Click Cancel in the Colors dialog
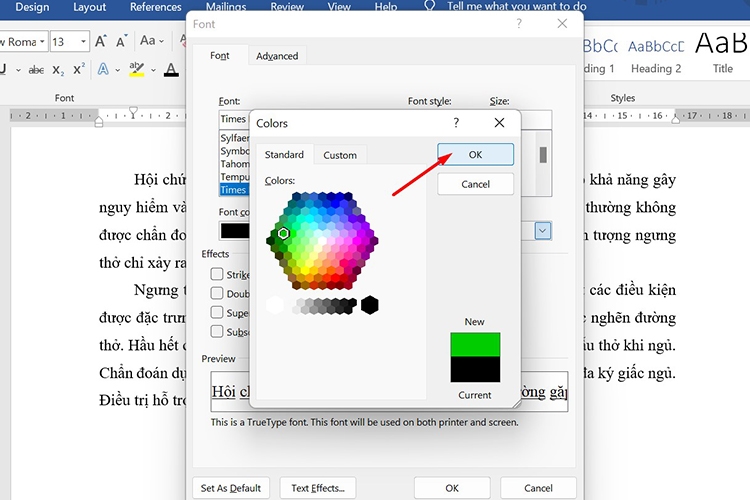 [475, 184]
